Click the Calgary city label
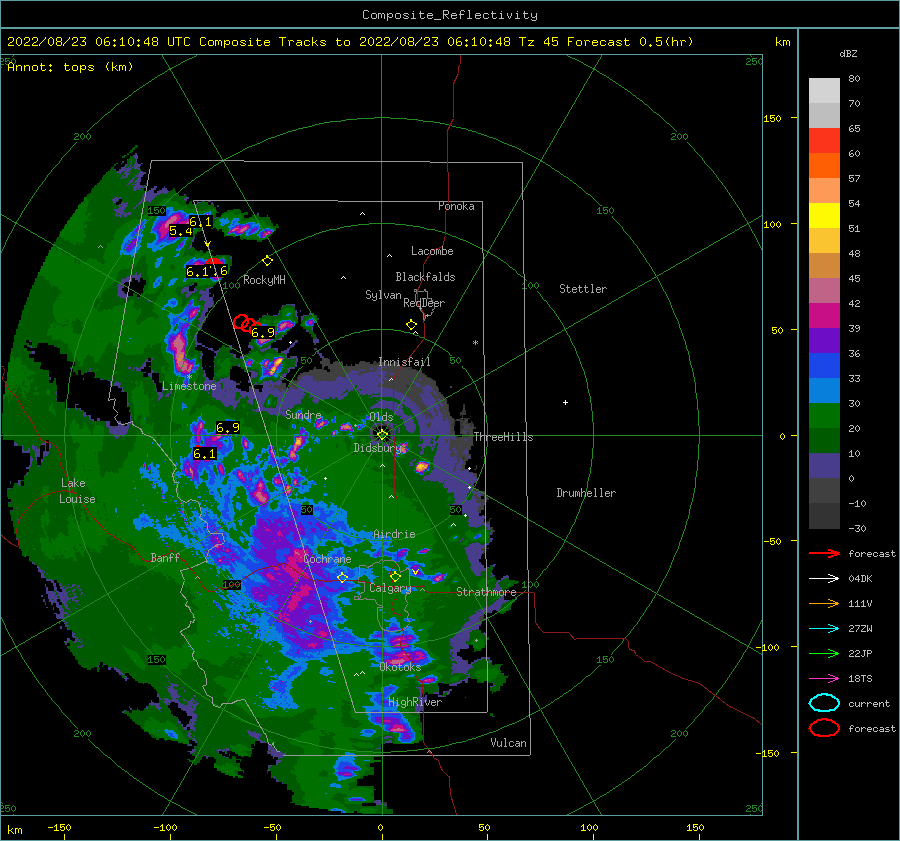900x841 pixels. pyautogui.click(x=390, y=588)
